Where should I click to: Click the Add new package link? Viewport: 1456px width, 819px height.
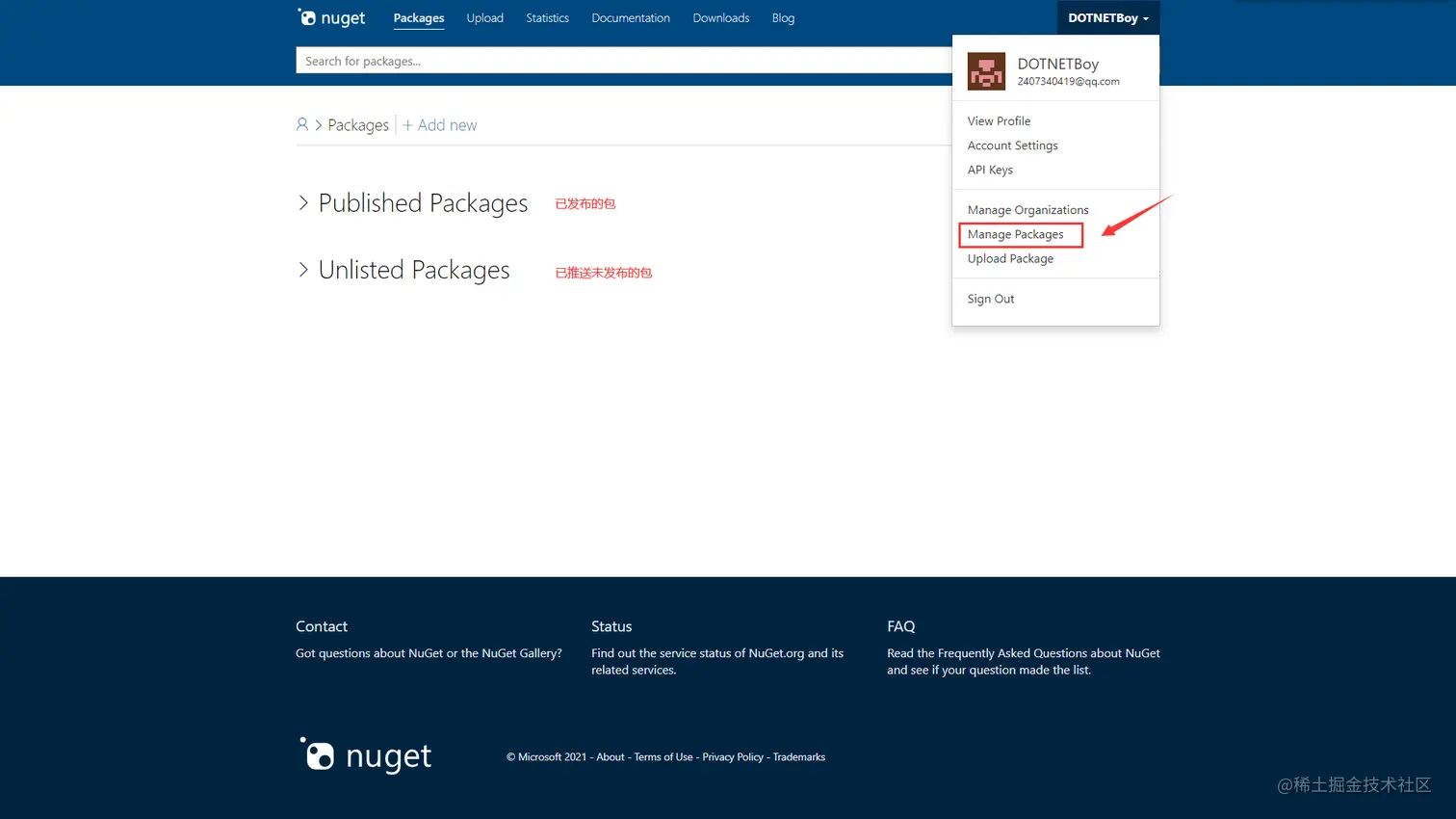click(x=440, y=125)
